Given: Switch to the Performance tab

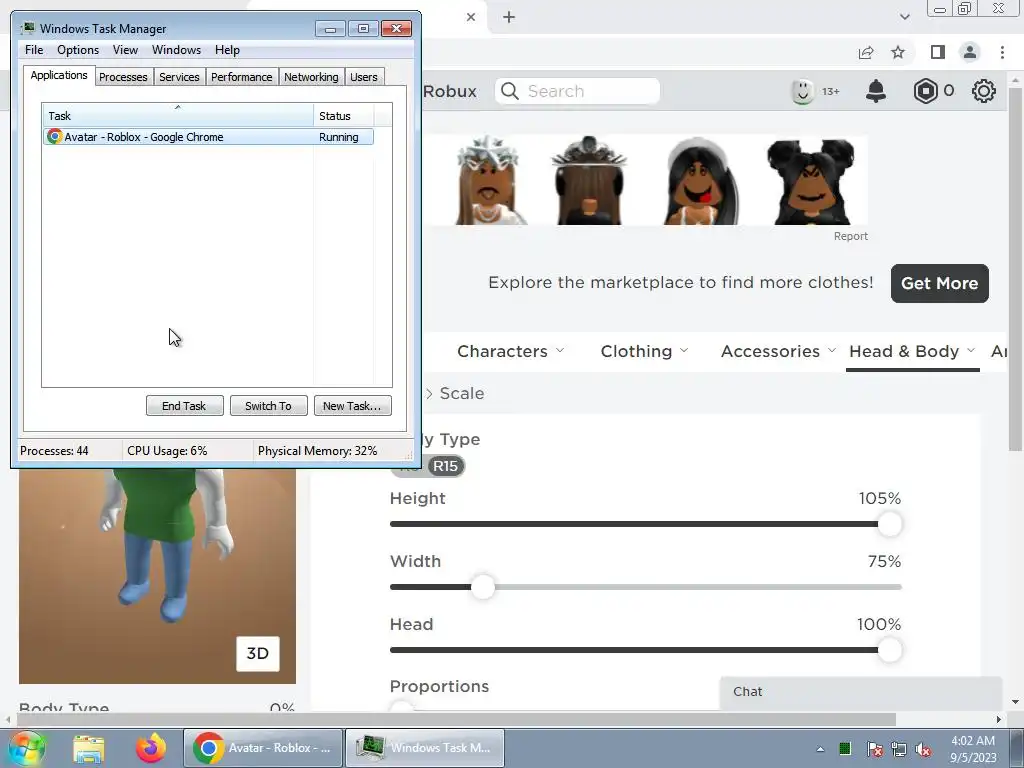Looking at the screenshot, I should click(242, 77).
